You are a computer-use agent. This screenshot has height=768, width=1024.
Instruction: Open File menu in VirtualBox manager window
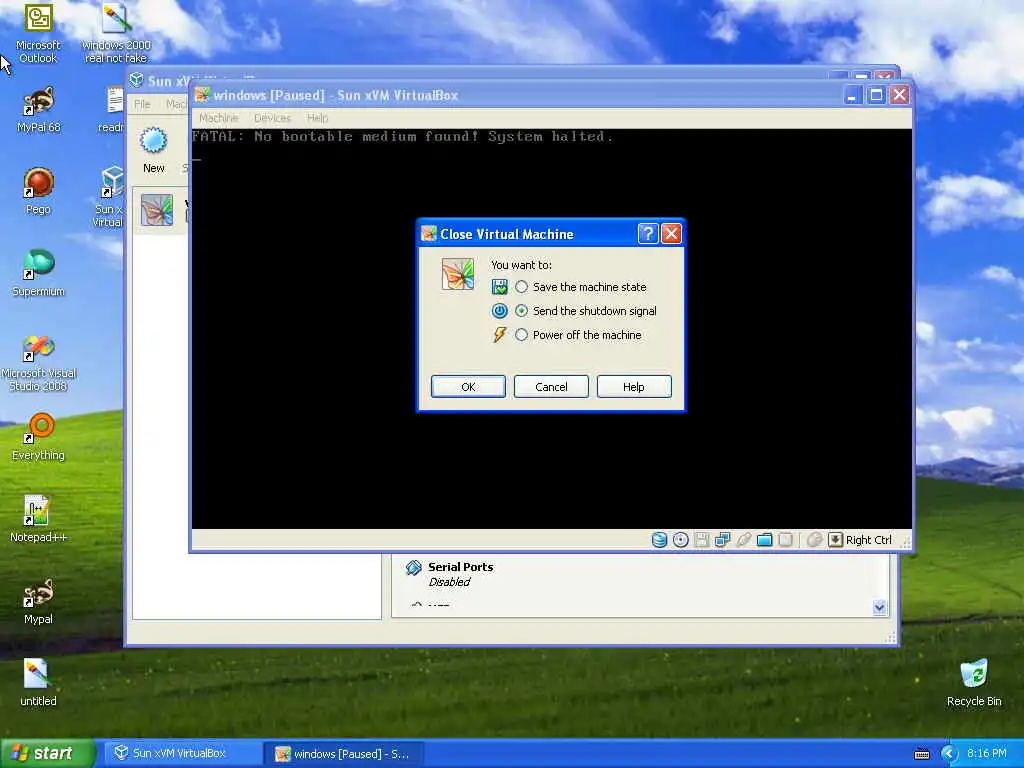(142, 104)
